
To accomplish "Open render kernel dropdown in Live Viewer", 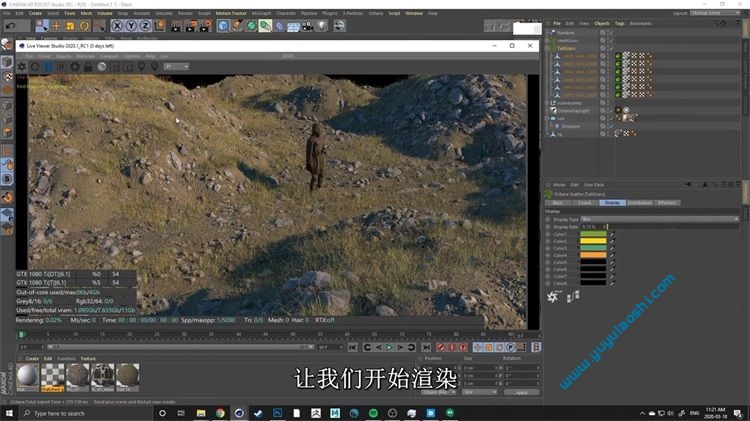I will click(x=176, y=66).
